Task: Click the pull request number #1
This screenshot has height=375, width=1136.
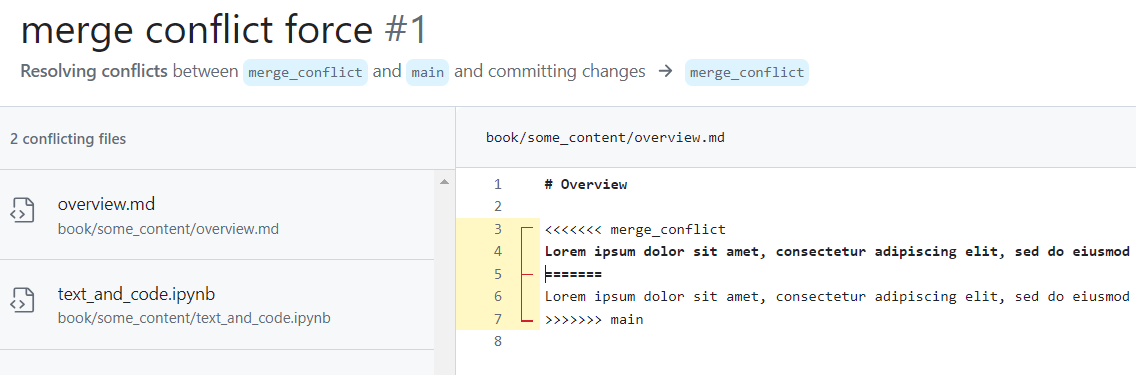Action: pyautogui.click(x=406, y=30)
